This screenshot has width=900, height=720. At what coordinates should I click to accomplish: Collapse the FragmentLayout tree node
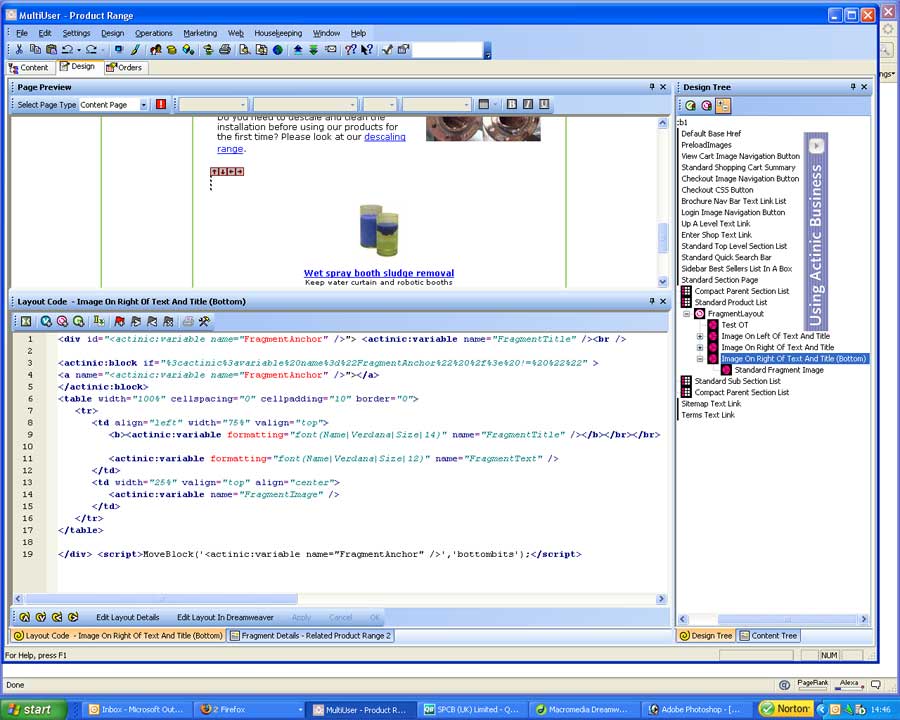pos(687,314)
